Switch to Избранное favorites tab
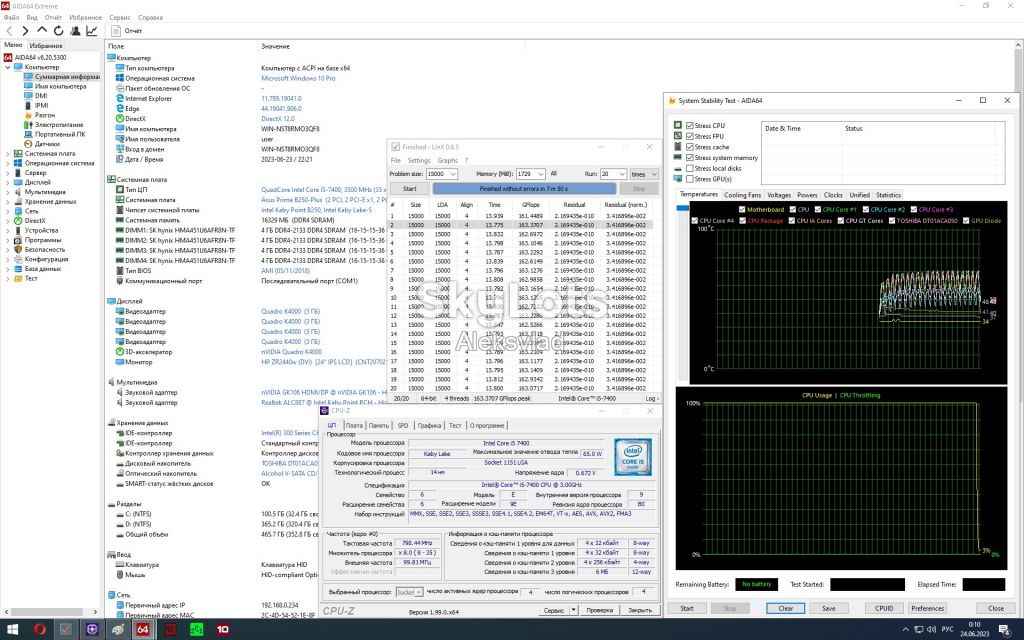The width and height of the screenshot is (1024, 640). point(46,46)
